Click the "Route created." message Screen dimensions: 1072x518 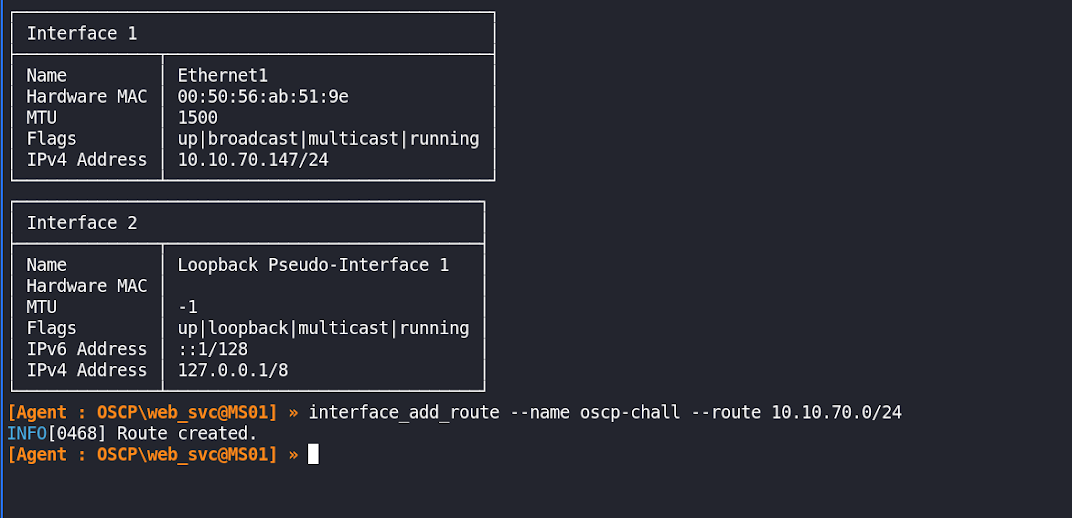pyautogui.click(x=187, y=434)
